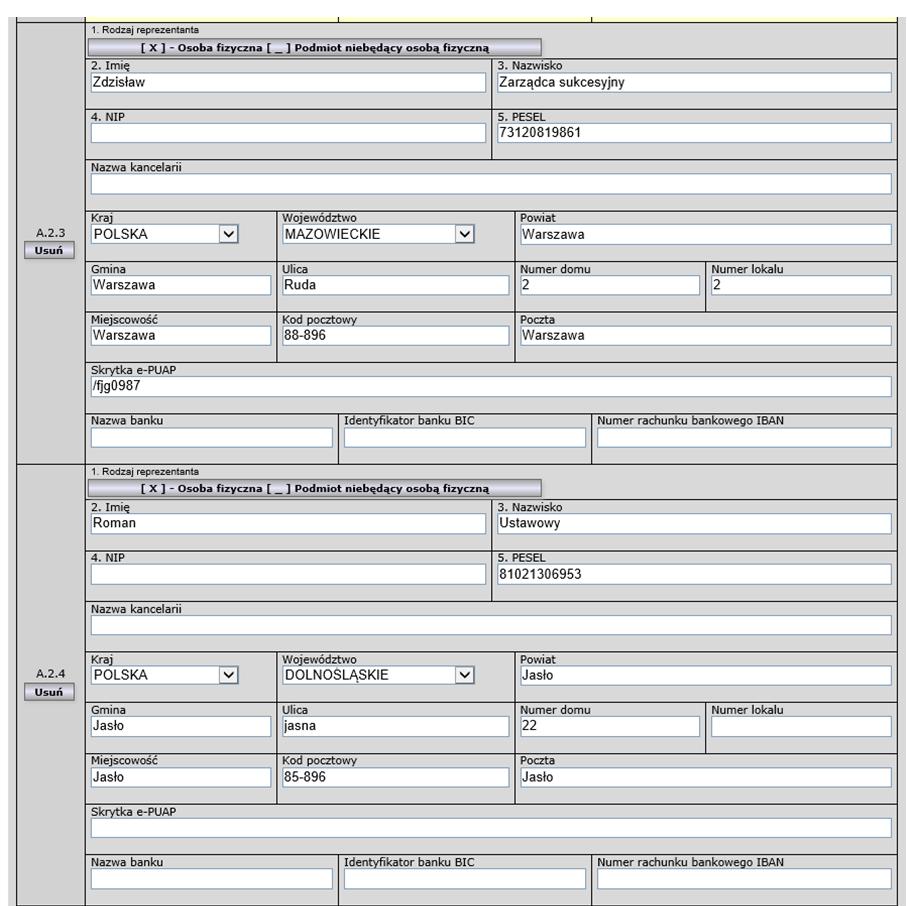Screen dimensions: 907x906
Task: Click Skrytka e-PUAP field with /fjg0987
Action: pos(491,386)
